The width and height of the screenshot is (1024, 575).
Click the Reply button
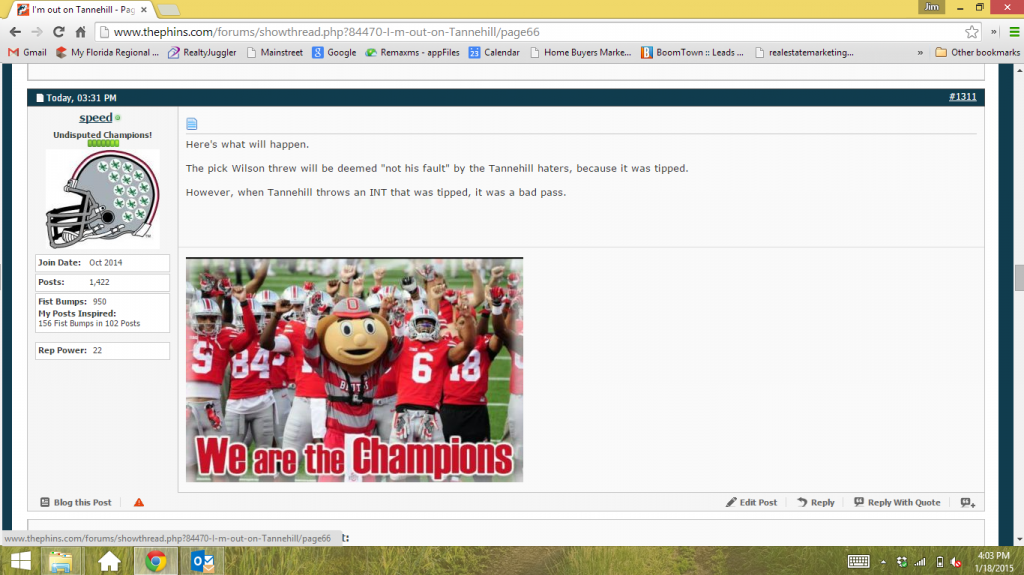(816, 502)
